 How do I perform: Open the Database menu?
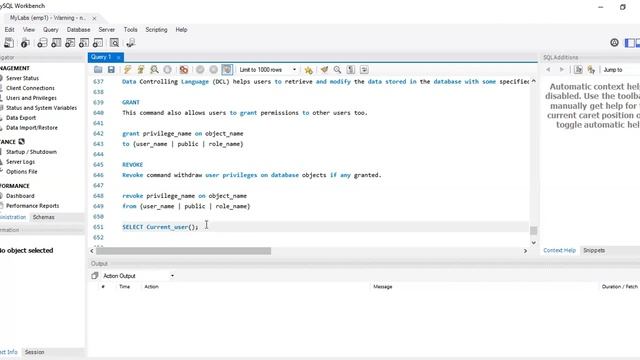[78, 30]
